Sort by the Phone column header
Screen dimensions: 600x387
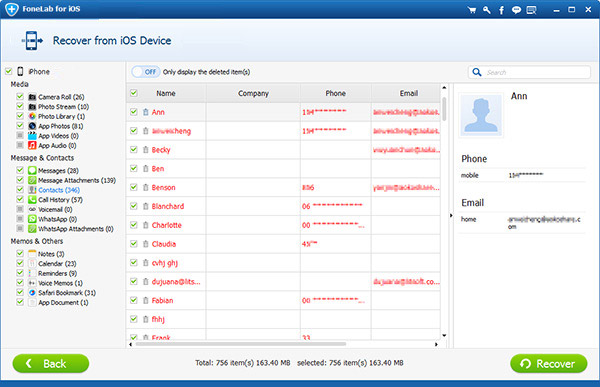click(x=336, y=93)
